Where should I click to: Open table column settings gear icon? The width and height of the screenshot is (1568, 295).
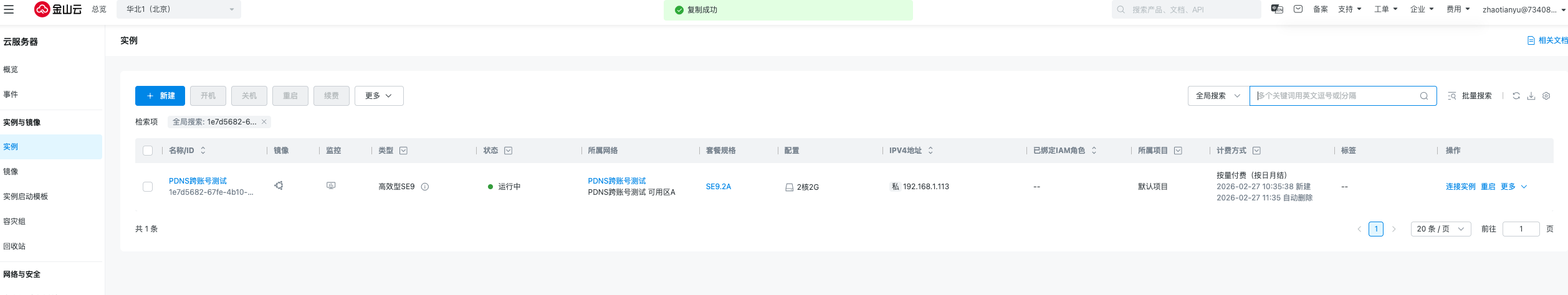click(1546, 96)
